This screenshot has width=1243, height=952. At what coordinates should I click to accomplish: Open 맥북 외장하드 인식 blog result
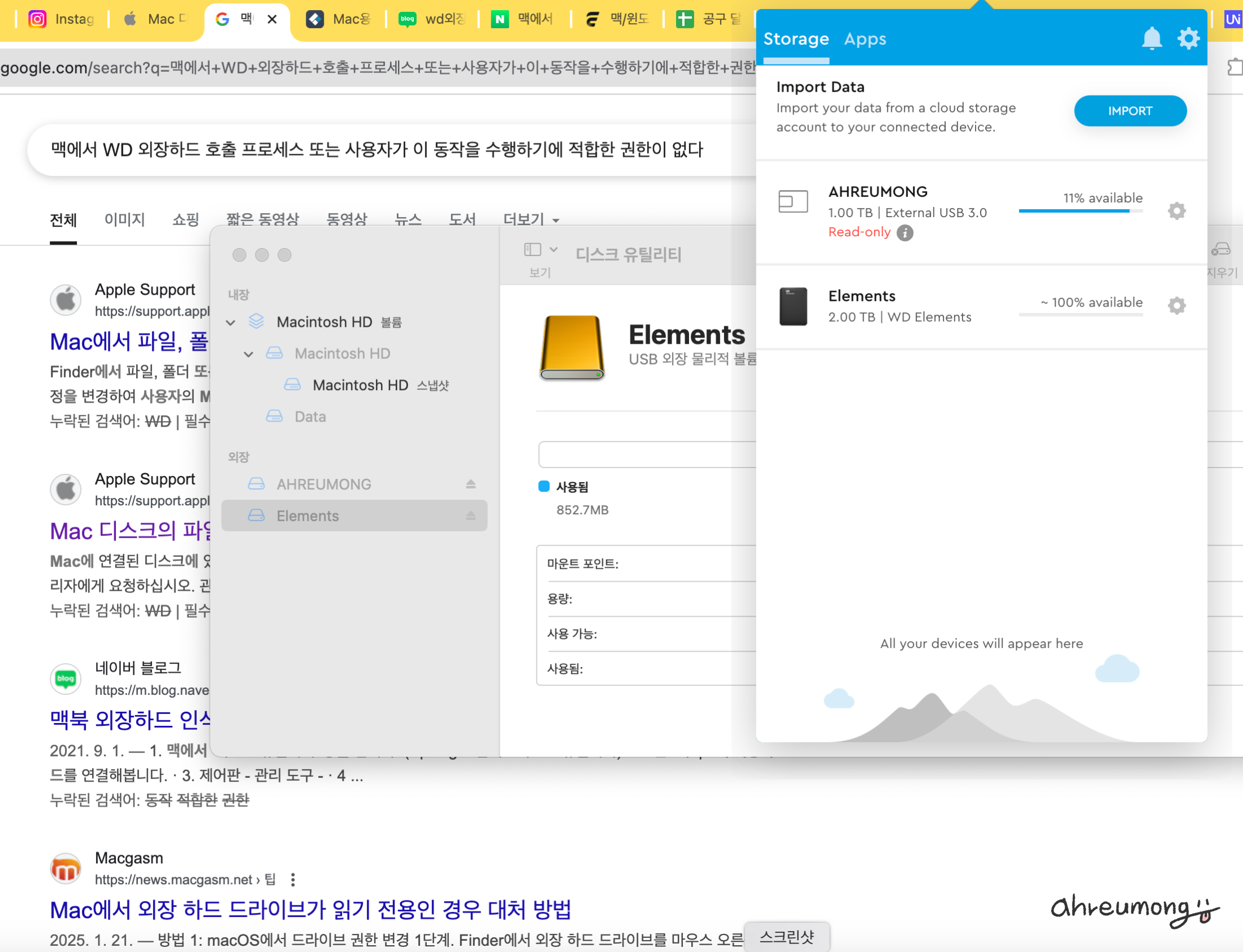click(131, 720)
